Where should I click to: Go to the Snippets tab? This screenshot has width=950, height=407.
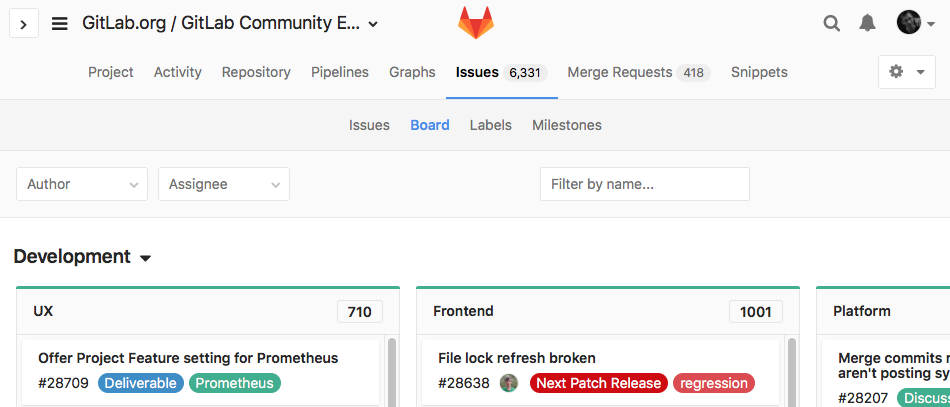[x=759, y=72]
